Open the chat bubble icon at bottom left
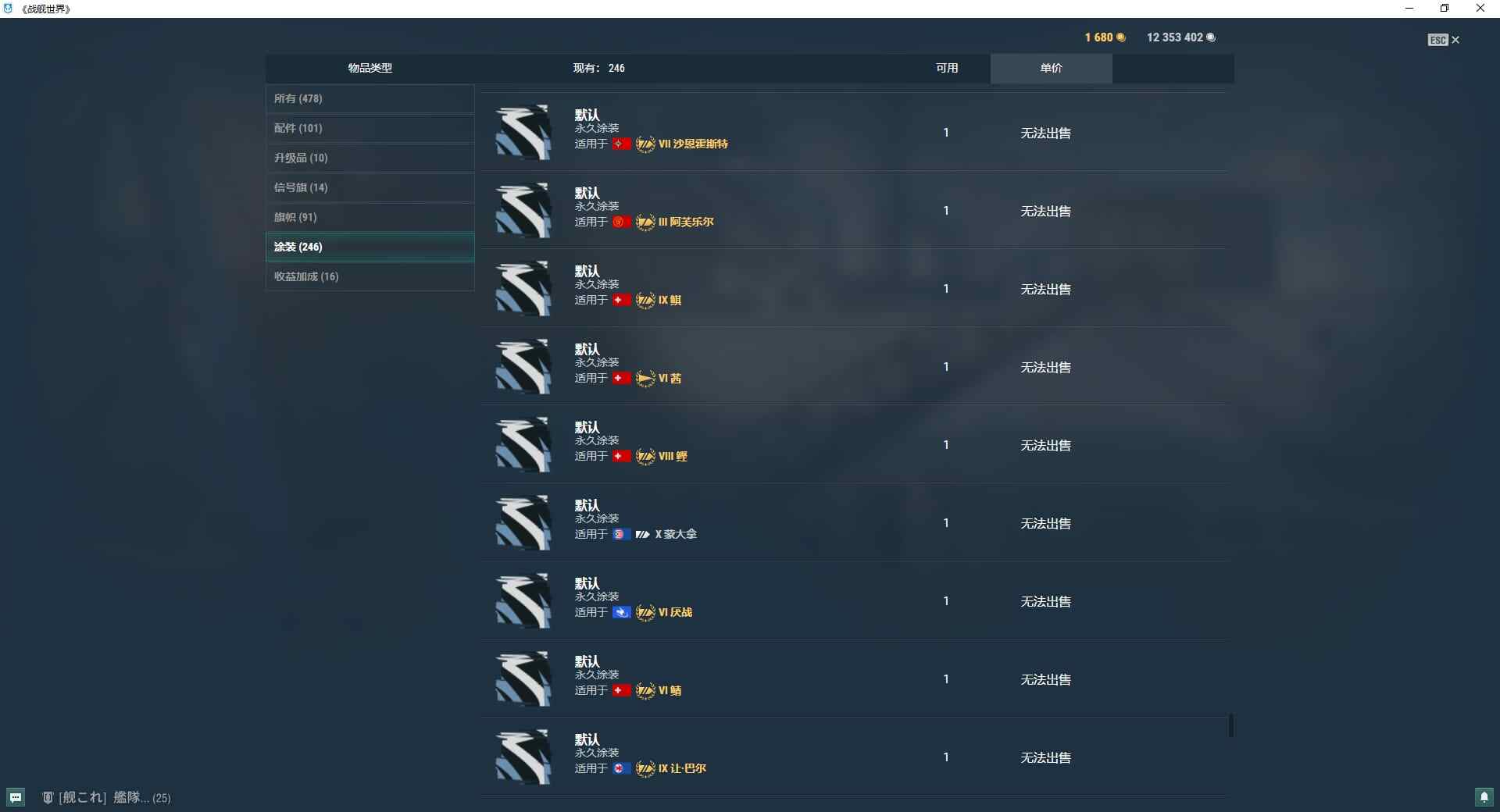1500x812 pixels. 16,797
